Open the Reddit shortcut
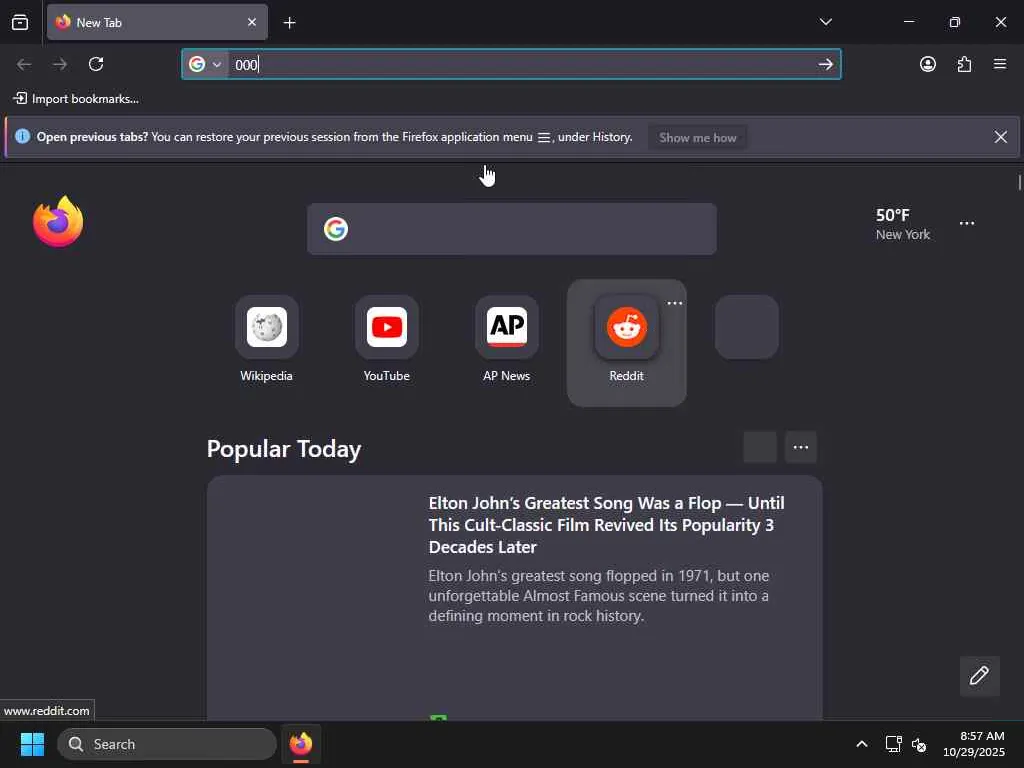The image size is (1024, 768). point(626,343)
